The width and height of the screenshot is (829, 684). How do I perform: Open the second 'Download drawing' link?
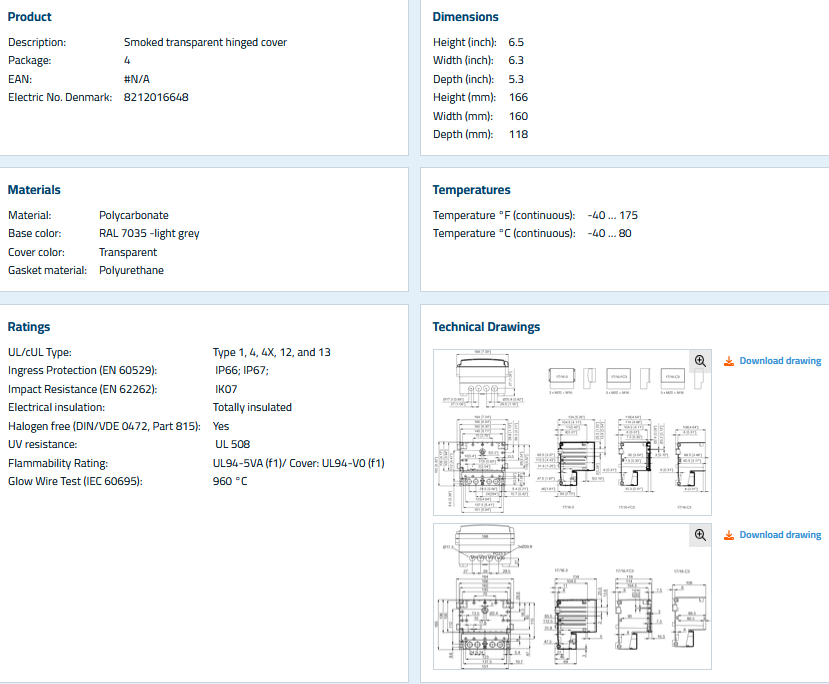780,535
